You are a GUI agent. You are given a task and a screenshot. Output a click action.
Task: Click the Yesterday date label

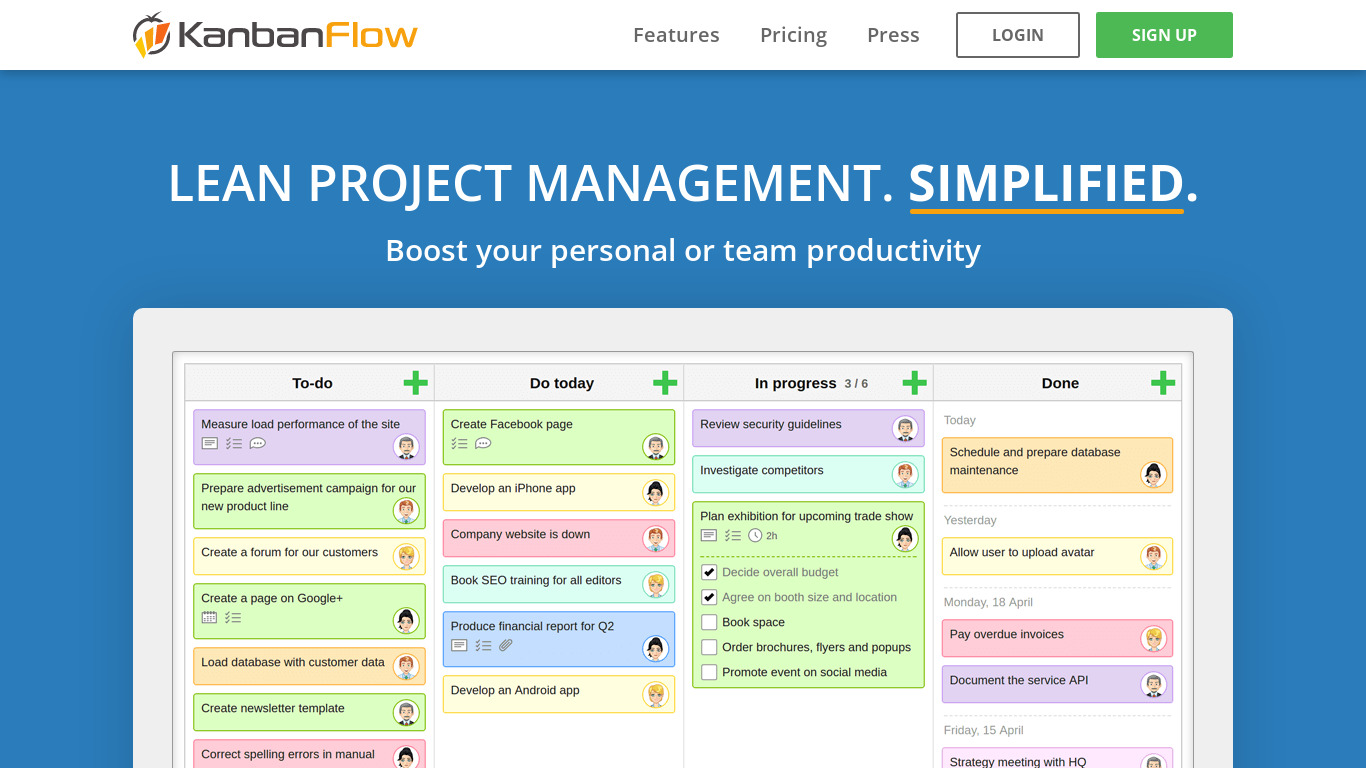[x=970, y=520]
